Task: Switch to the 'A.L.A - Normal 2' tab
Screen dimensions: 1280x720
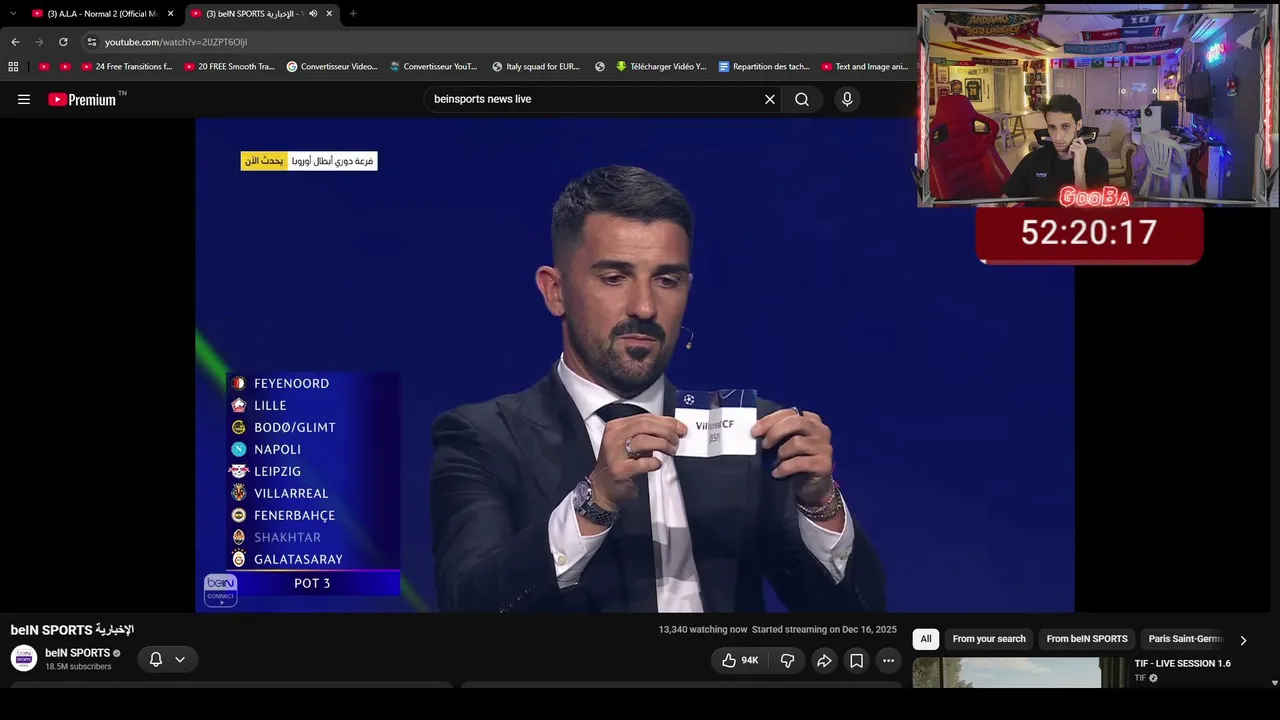Action: (x=101, y=14)
